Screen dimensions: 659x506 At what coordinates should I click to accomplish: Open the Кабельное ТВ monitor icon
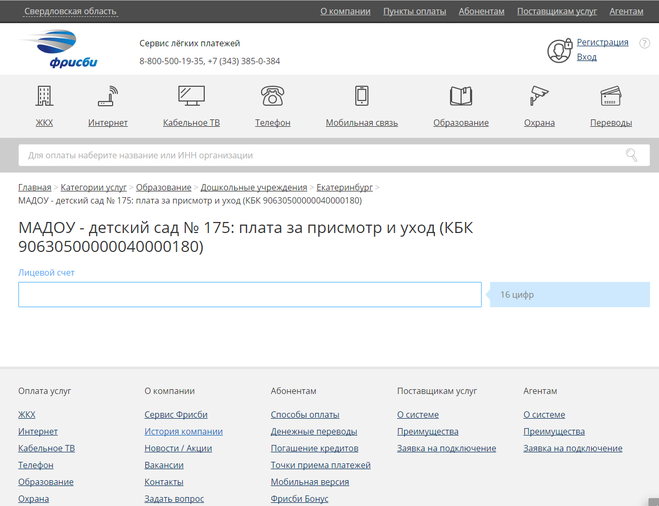click(191, 96)
